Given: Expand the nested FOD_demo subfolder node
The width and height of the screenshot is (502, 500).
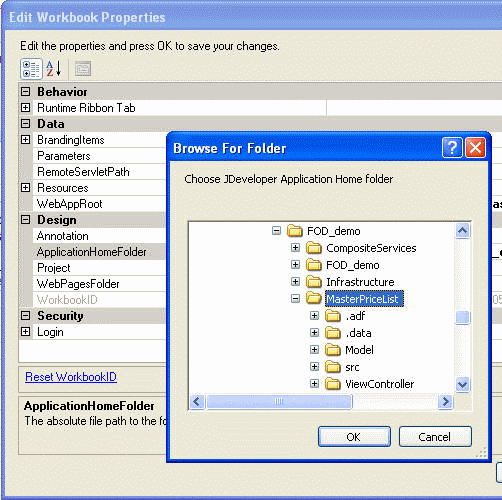Looking at the screenshot, I should tap(295, 264).
